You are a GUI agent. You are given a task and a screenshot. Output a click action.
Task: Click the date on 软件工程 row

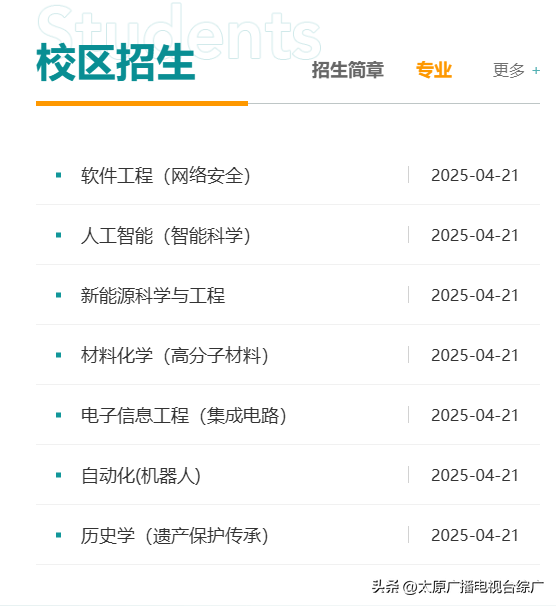pyautogui.click(x=474, y=175)
